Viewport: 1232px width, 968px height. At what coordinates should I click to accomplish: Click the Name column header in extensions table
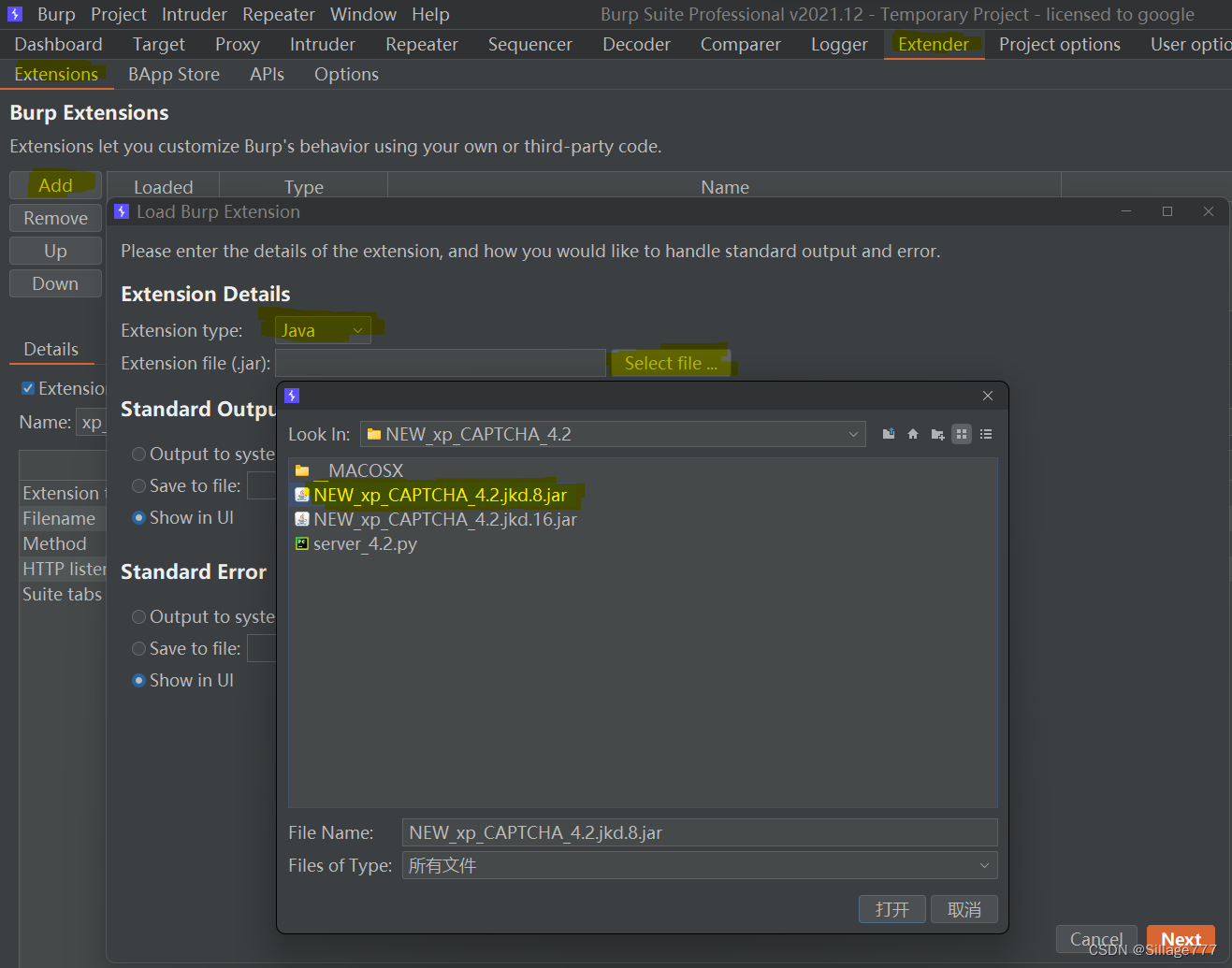click(725, 187)
